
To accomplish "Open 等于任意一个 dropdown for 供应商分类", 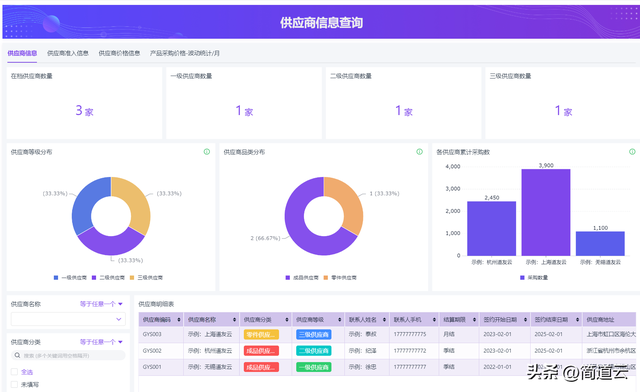I will tap(101, 342).
